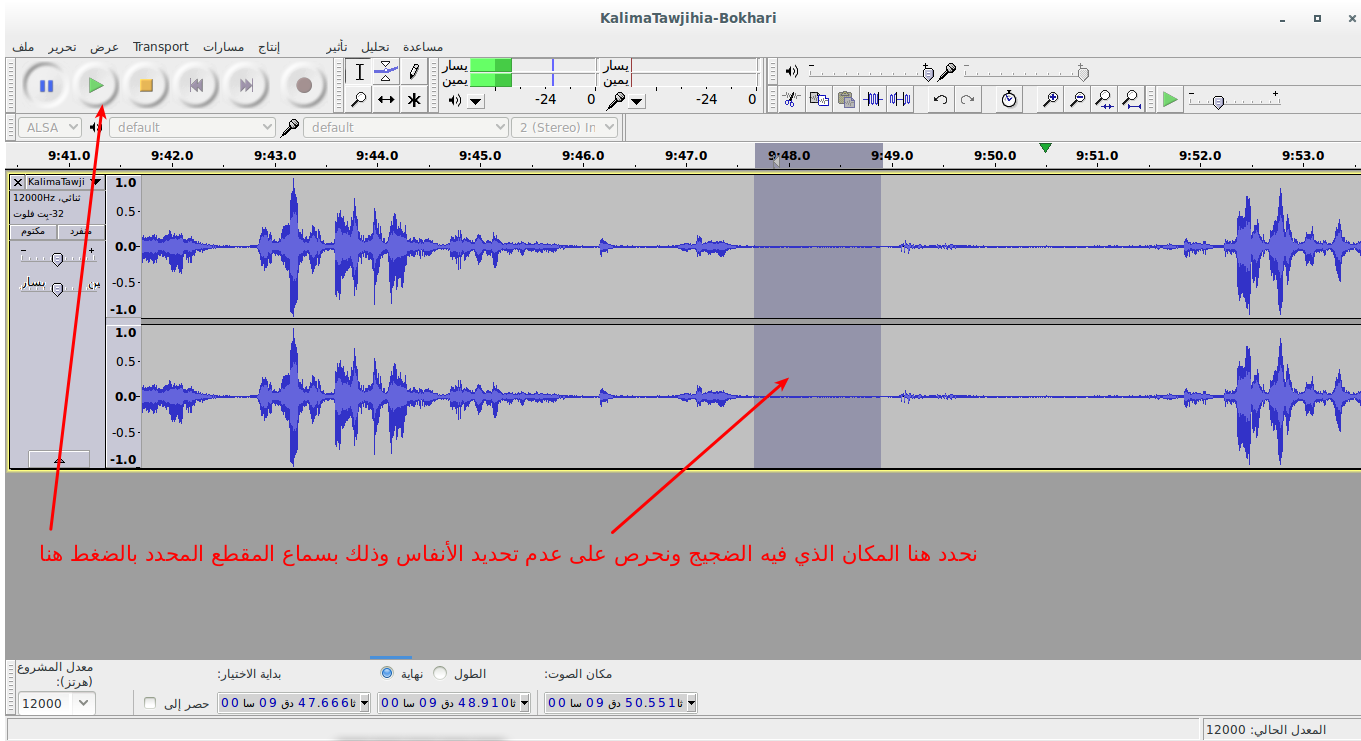Undo the last action
The image size is (1361, 741).
pyautogui.click(x=940, y=99)
